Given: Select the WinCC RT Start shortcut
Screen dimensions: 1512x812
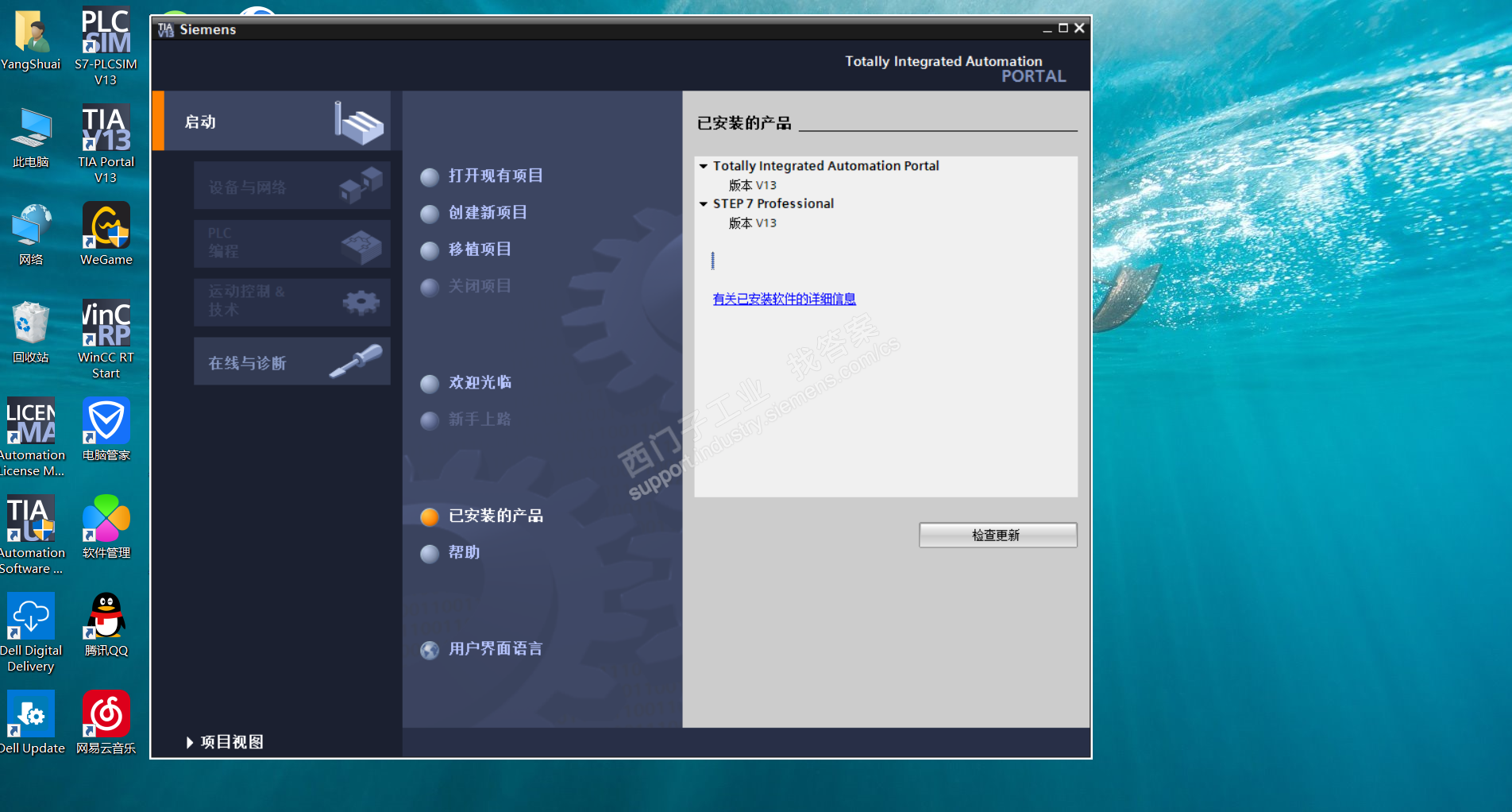Looking at the screenshot, I should [x=106, y=339].
